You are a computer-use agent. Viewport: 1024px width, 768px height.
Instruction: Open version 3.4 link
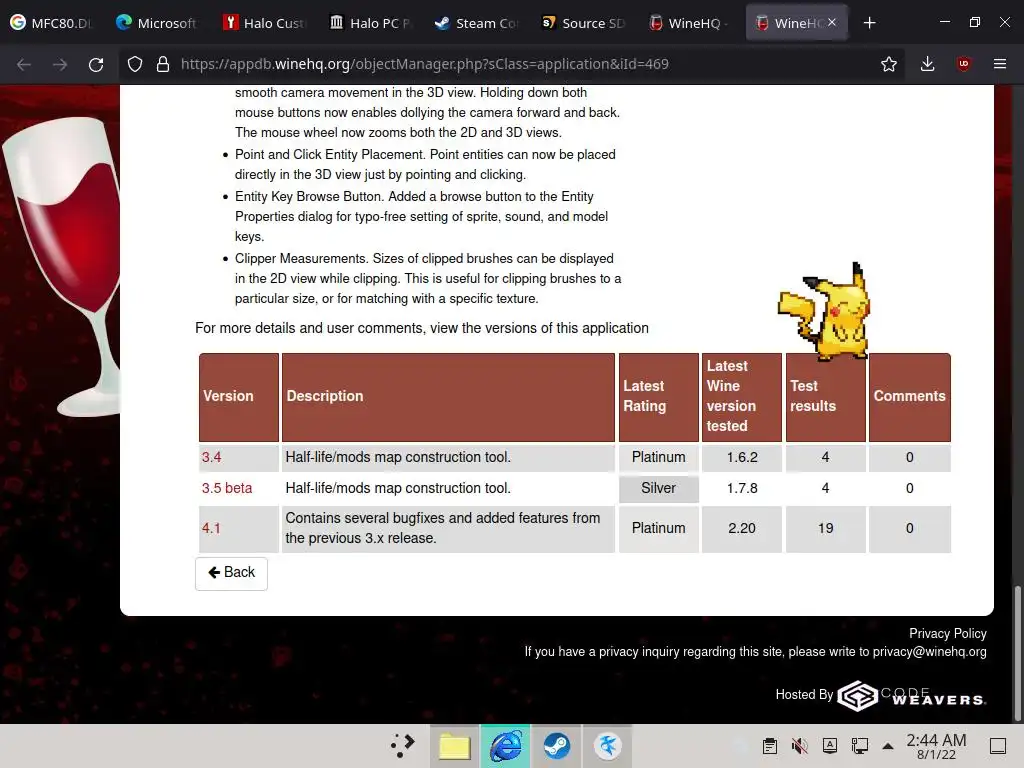coord(211,457)
